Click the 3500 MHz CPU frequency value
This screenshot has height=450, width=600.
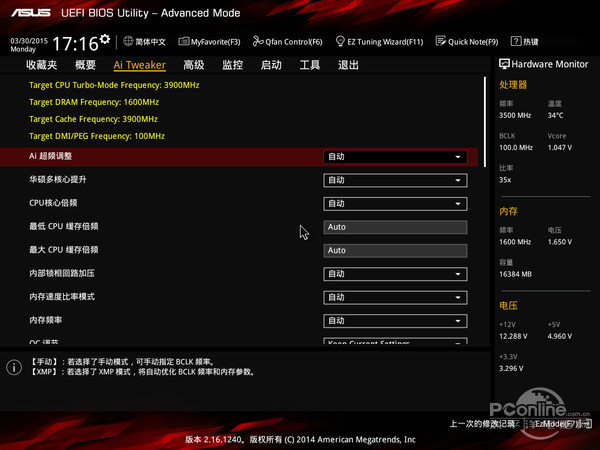[x=515, y=115]
